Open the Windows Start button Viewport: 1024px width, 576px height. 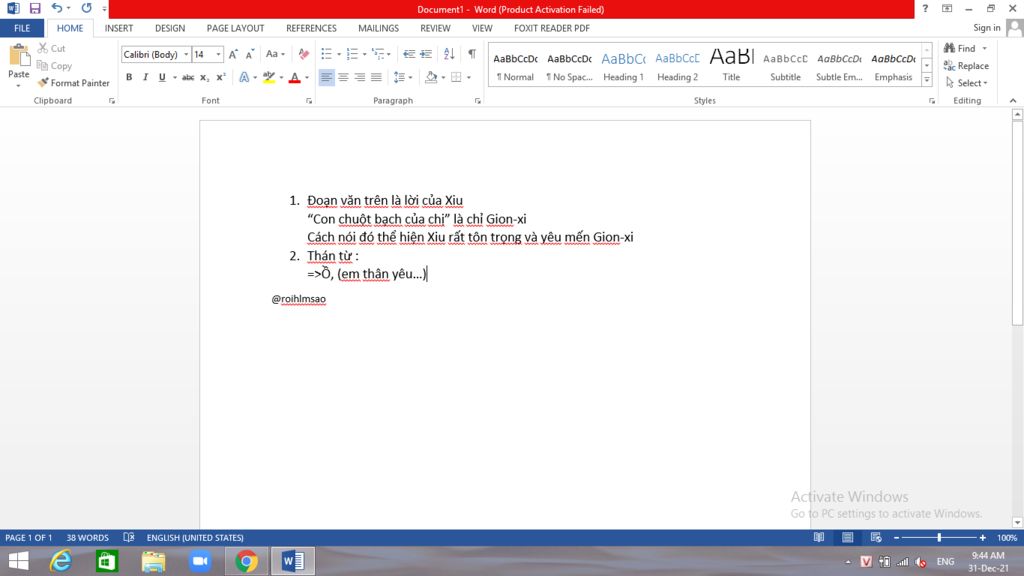tap(18, 561)
